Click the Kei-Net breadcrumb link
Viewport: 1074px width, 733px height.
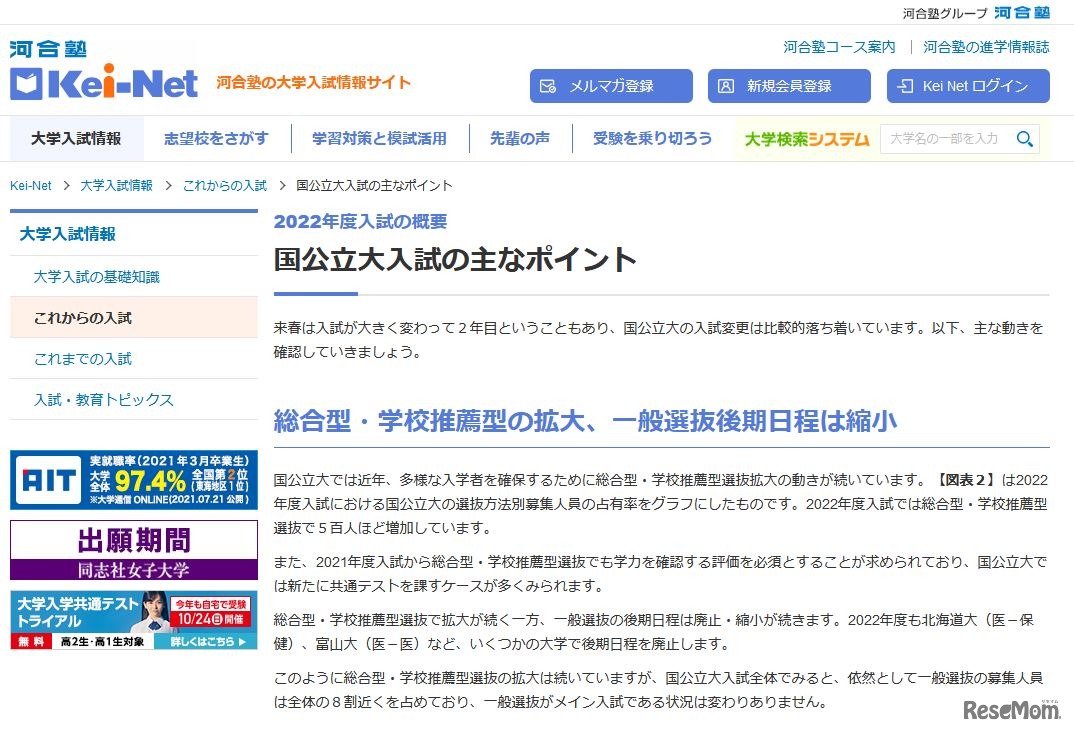tap(30, 185)
